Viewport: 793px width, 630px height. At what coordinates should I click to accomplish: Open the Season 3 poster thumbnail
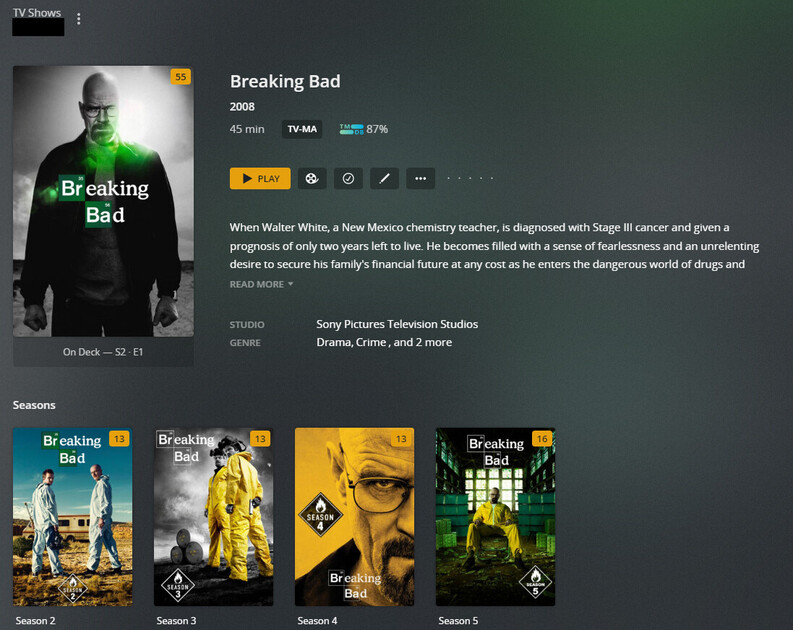[x=213, y=517]
